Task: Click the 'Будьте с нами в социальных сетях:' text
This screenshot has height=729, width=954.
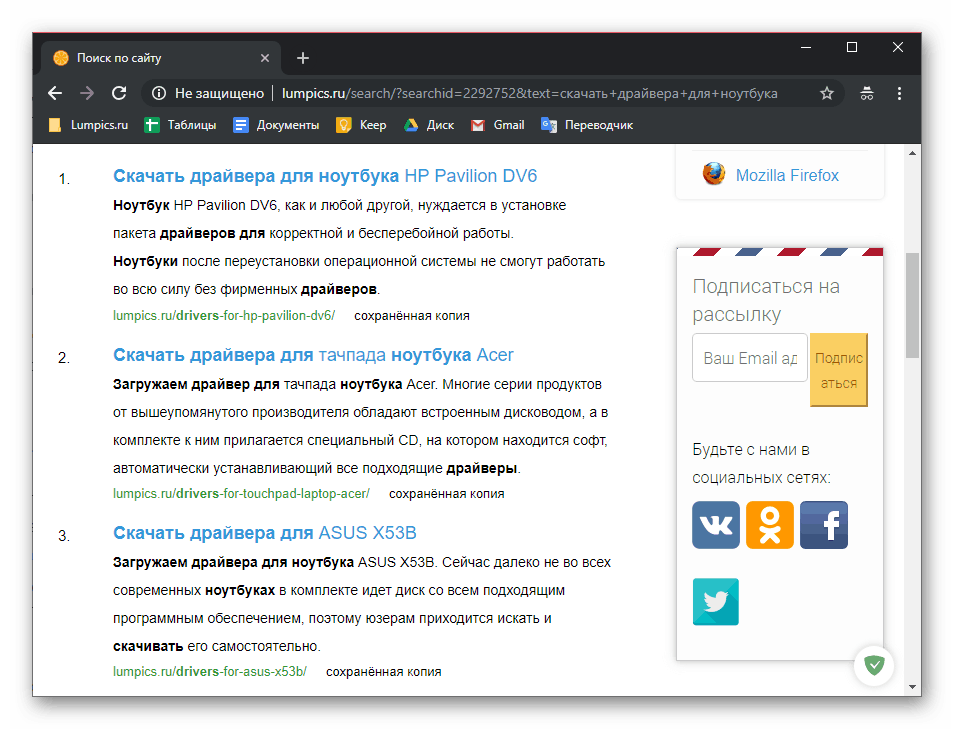Action: coord(761,464)
